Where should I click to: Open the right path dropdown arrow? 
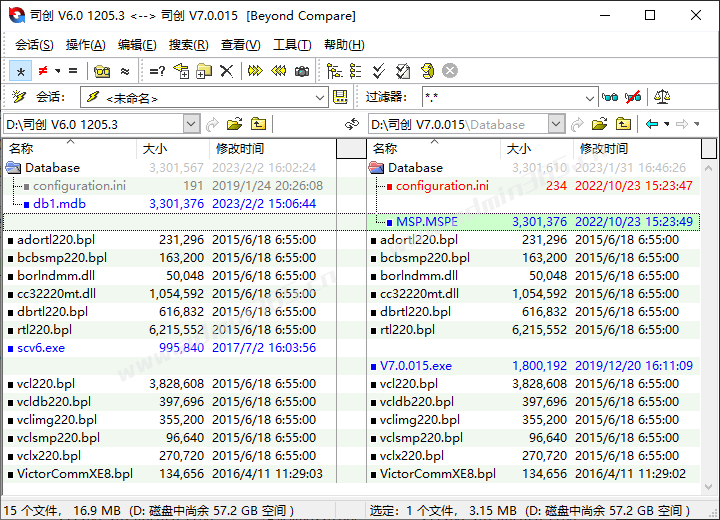(556, 124)
